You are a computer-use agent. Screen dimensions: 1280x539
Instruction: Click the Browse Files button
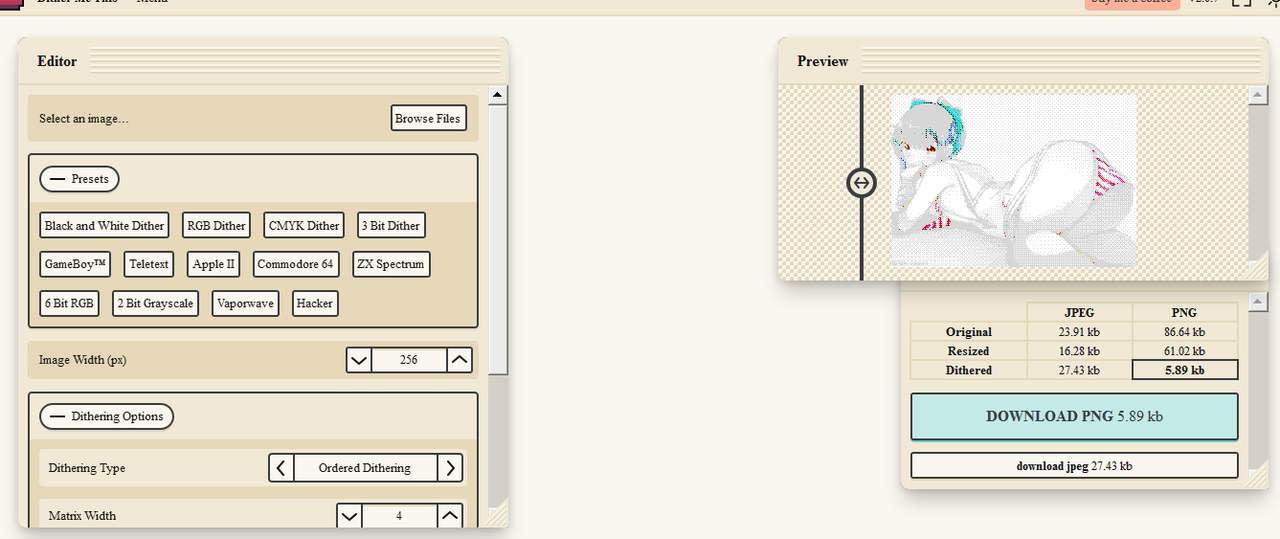click(x=428, y=118)
